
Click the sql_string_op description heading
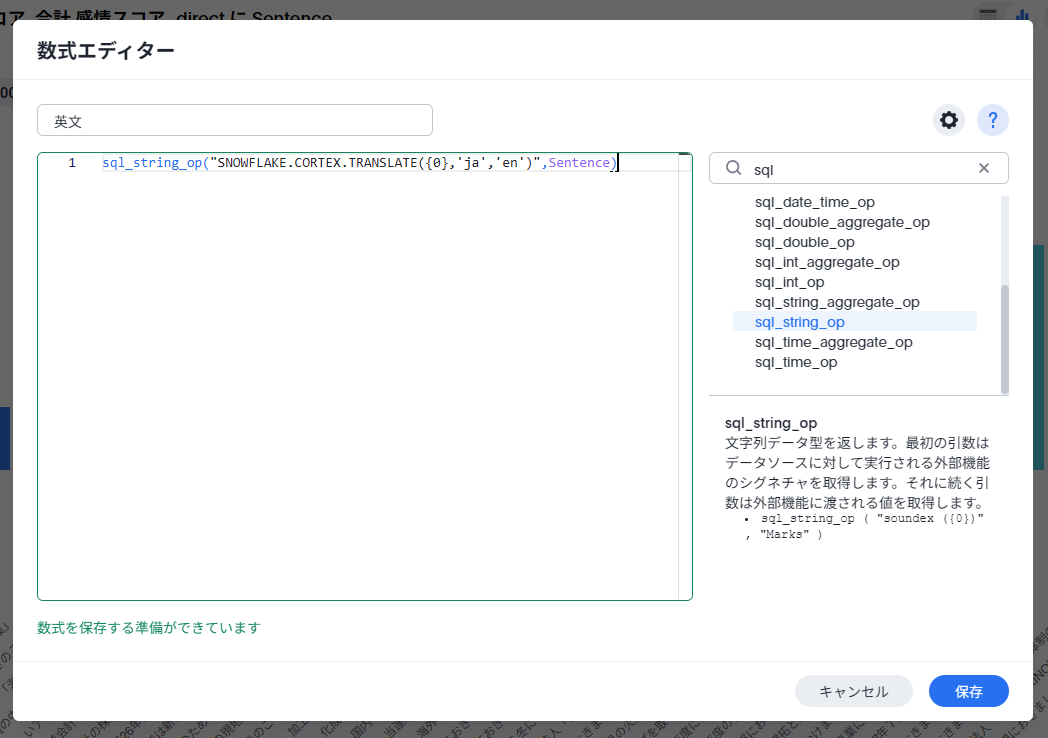click(x=771, y=422)
